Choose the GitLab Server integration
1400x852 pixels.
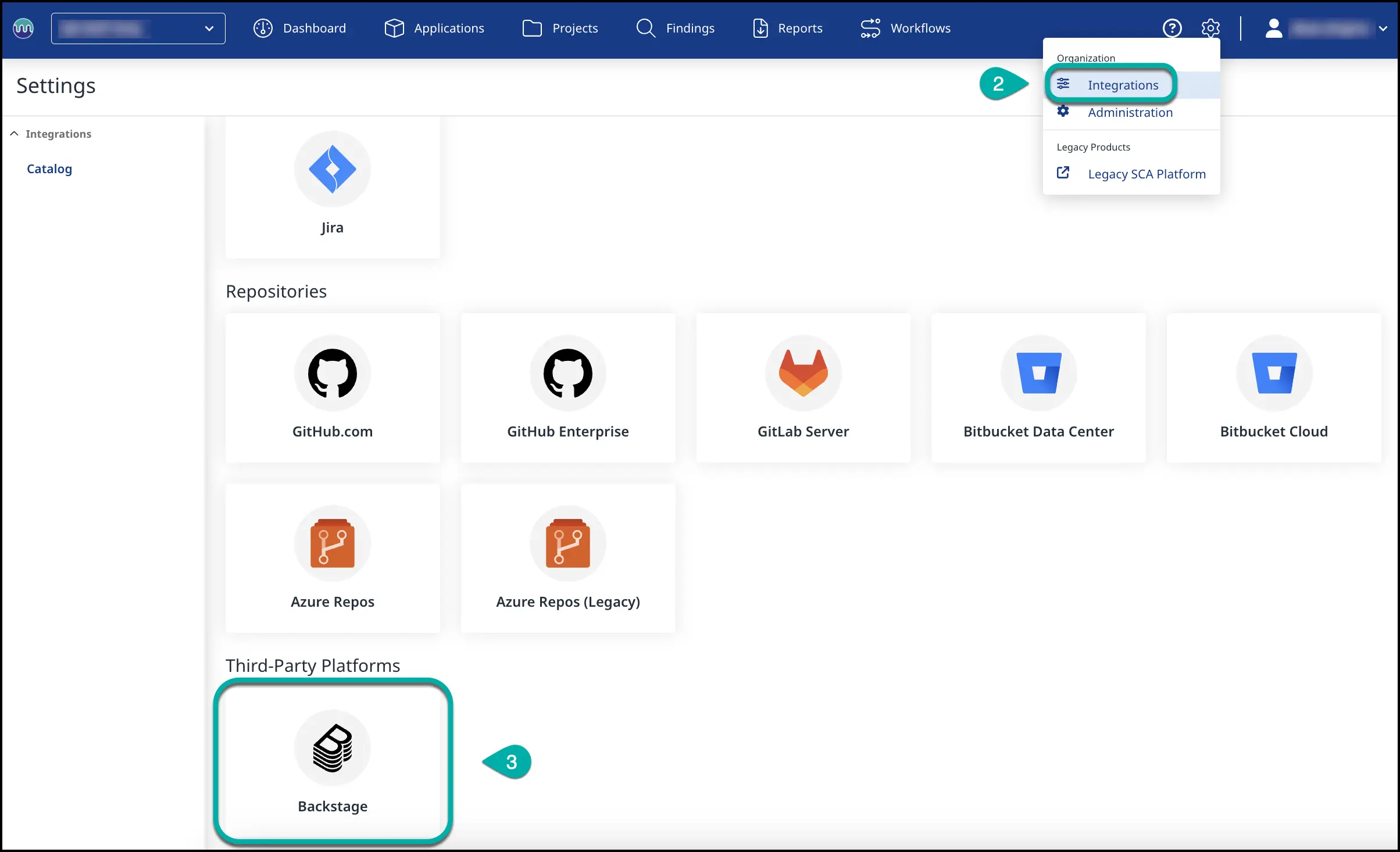(803, 388)
